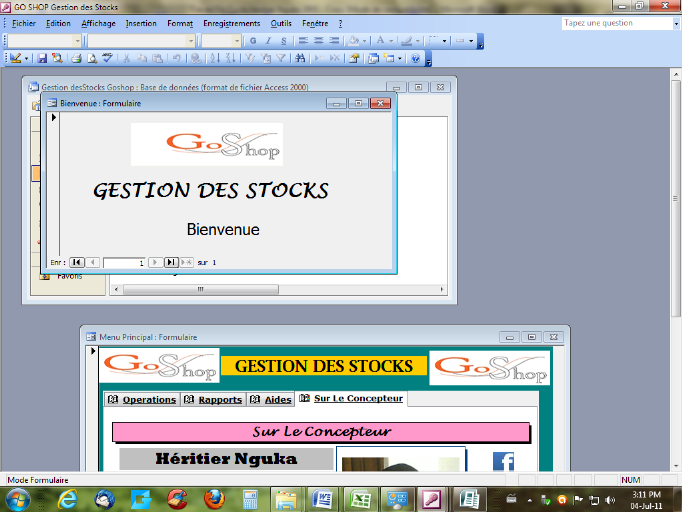Click the record number input field
The height and width of the screenshot is (512, 682).
(x=124, y=262)
